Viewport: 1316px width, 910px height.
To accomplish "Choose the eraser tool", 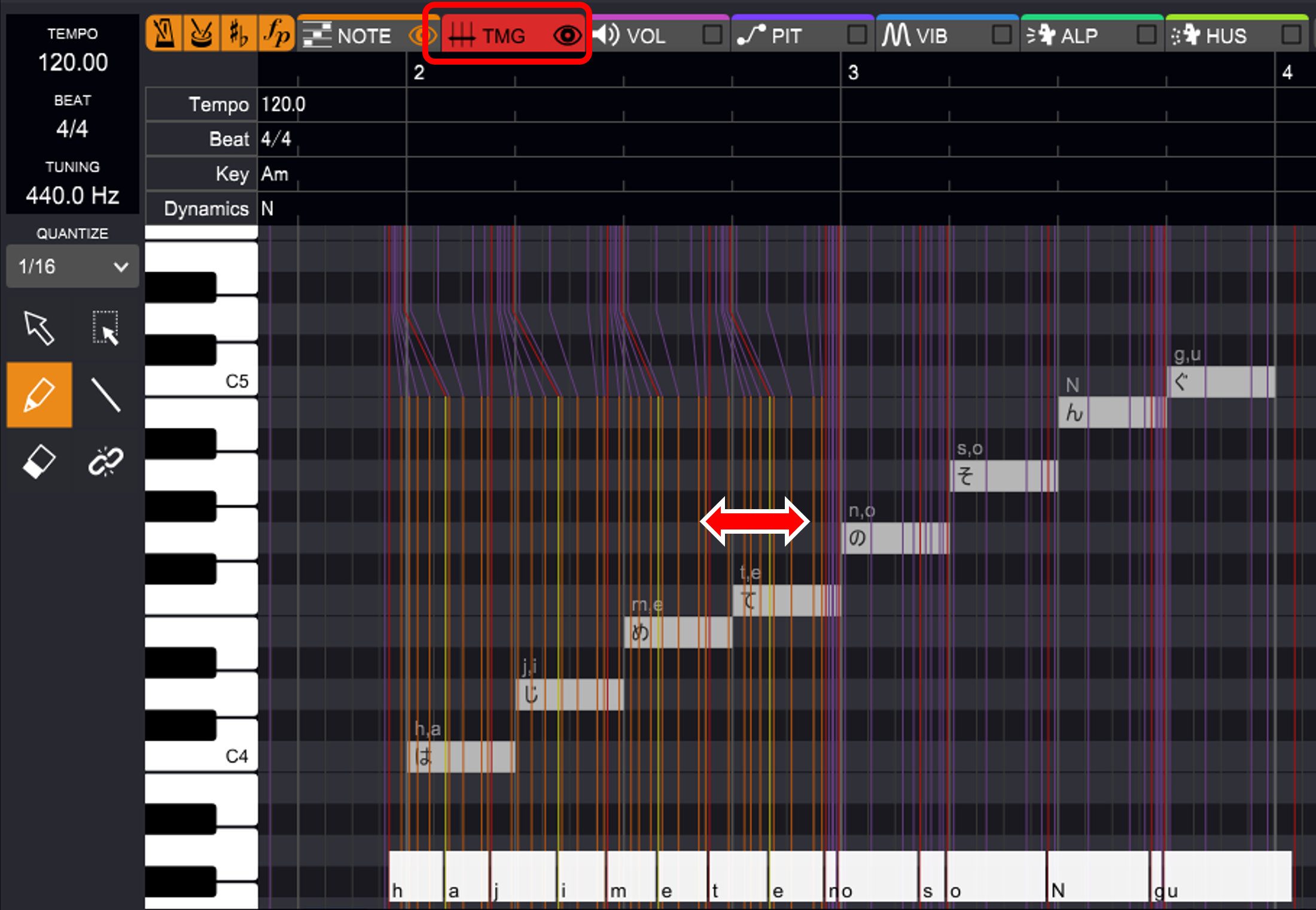I will (x=39, y=461).
